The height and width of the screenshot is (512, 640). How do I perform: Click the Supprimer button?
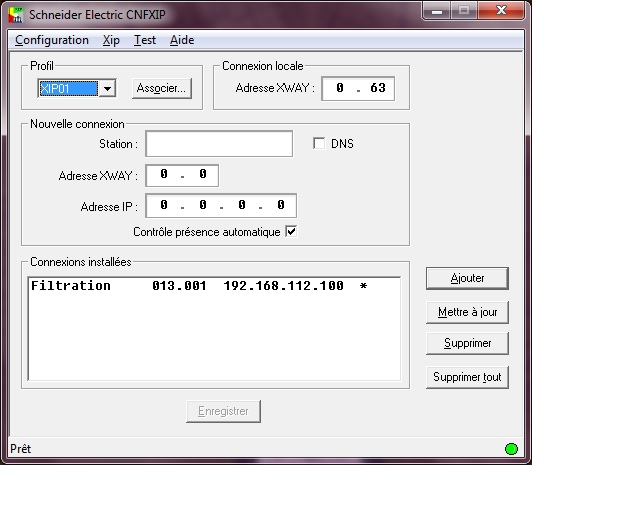[x=467, y=343]
